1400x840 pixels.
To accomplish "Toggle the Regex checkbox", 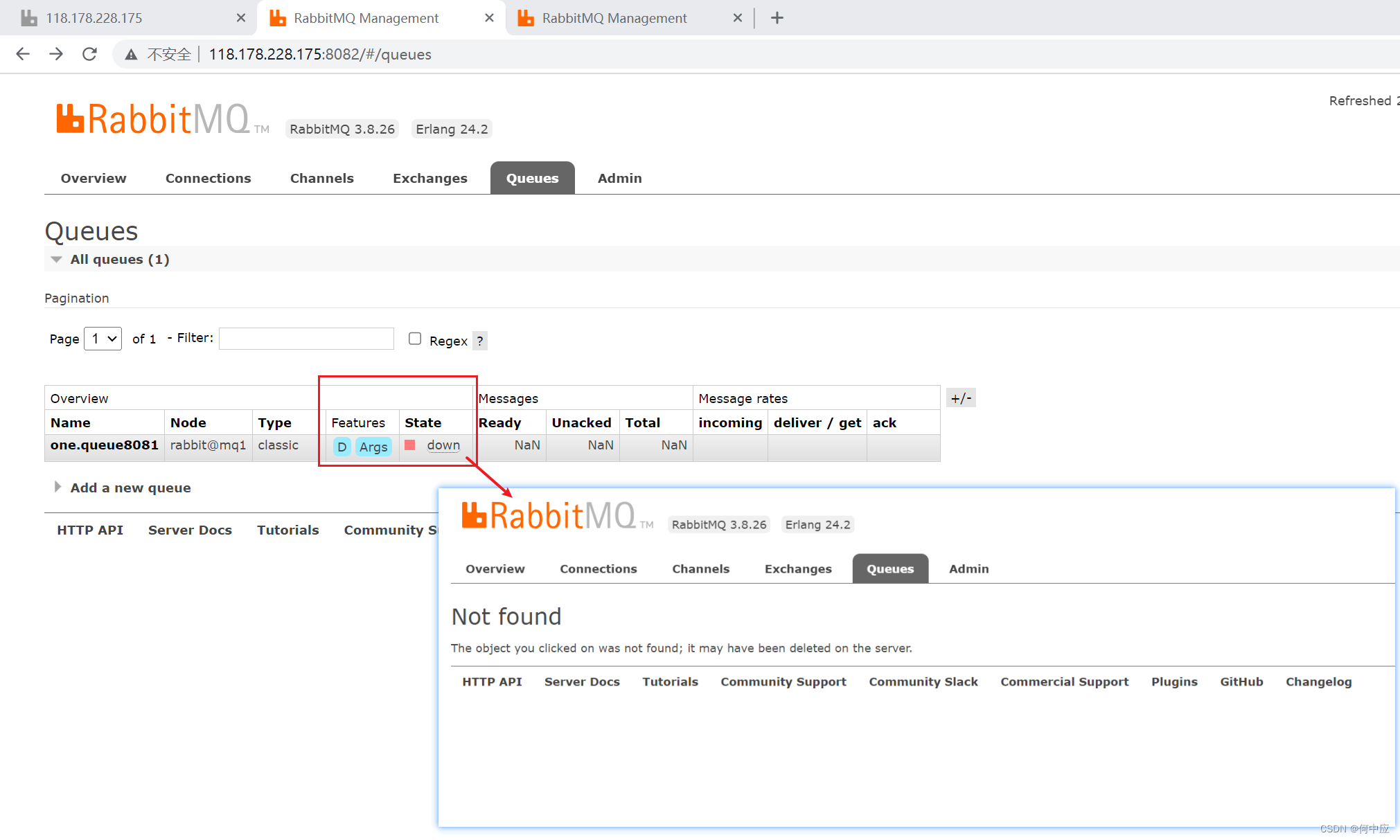I will (x=415, y=339).
